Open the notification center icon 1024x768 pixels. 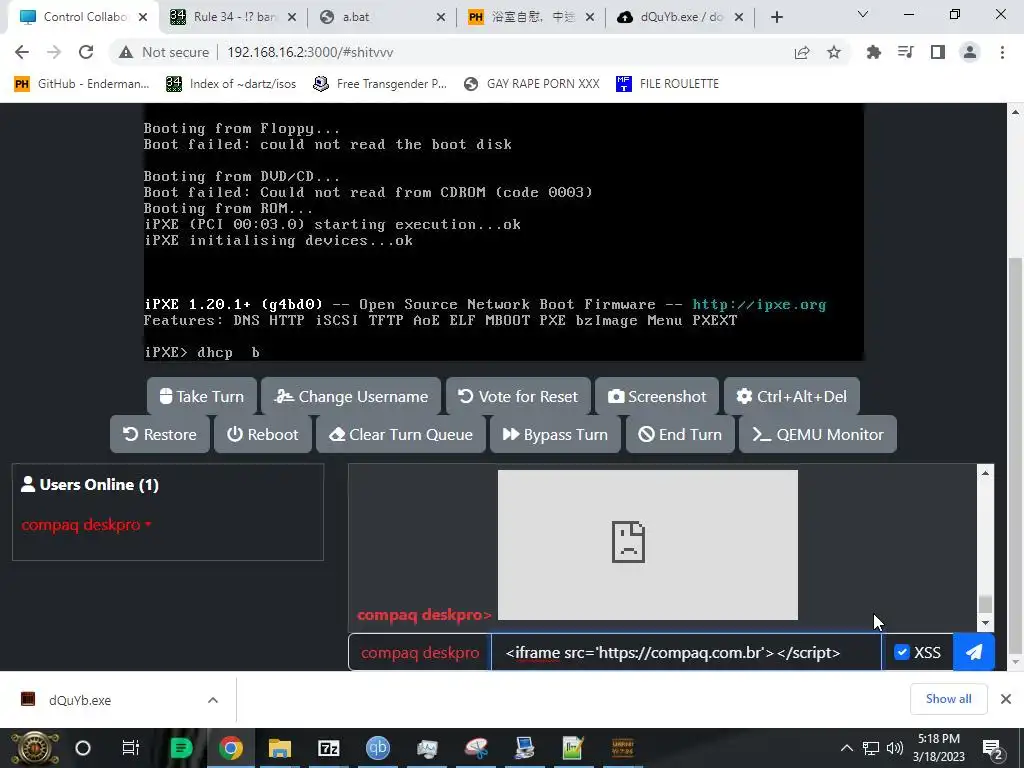point(993,750)
